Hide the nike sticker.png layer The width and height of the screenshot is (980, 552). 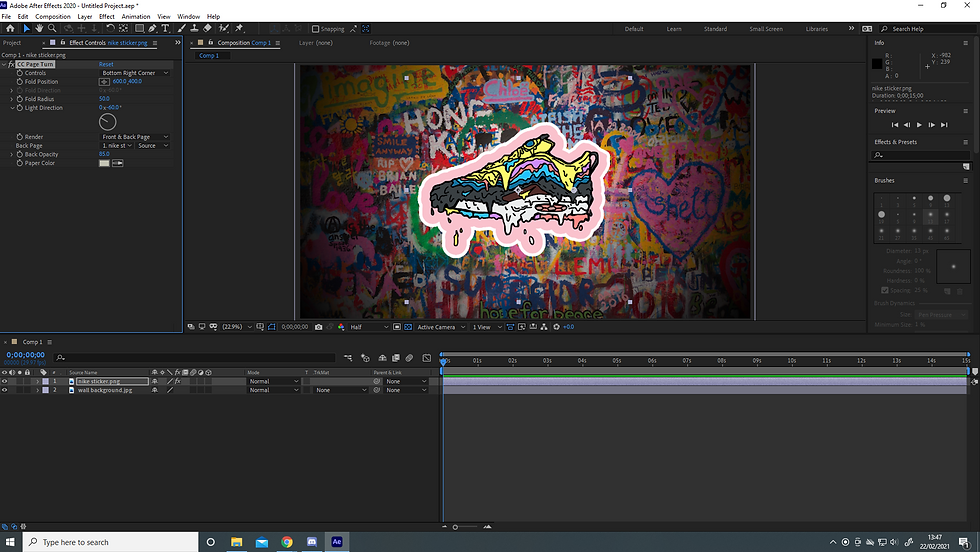coord(4,381)
